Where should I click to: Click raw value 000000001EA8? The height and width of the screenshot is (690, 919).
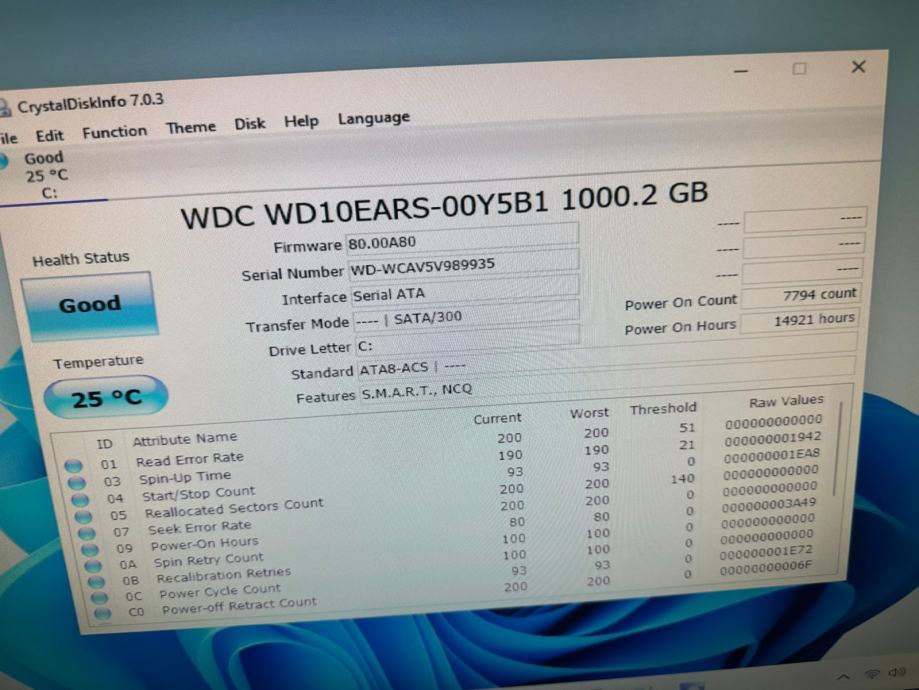pos(772,456)
